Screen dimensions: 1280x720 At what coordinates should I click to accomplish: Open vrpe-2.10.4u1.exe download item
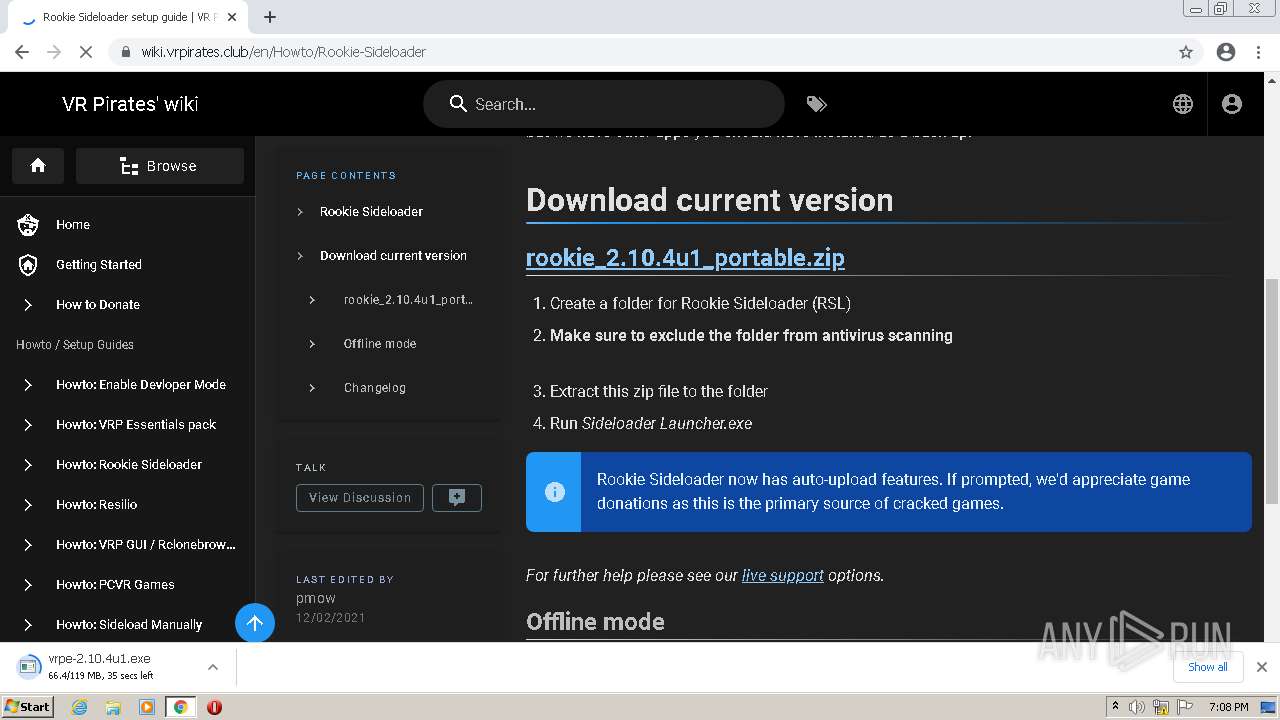pos(100,667)
